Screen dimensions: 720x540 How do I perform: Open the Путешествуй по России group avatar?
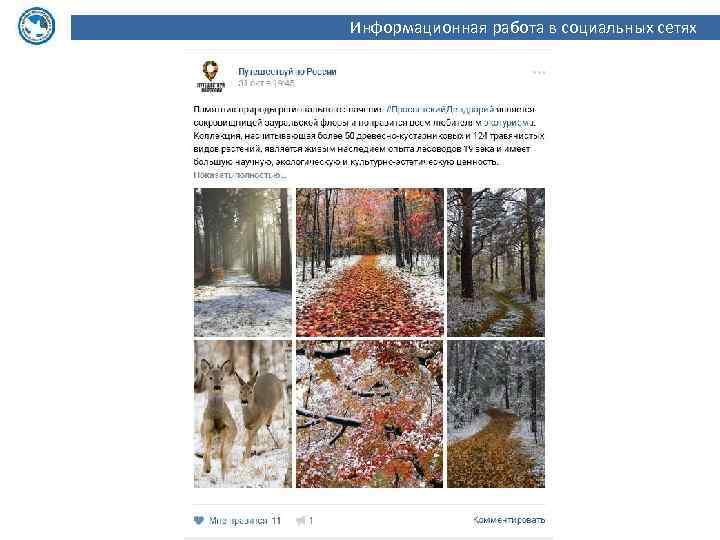pyautogui.click(x=211, y=77)
